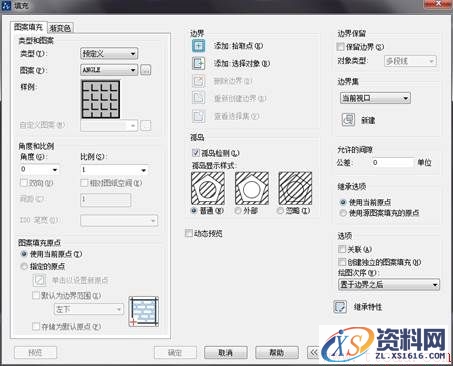Toggle the 相对图纸空间 checkbox
This screenshot has height=366, width=453.
[x=84, y=183]
